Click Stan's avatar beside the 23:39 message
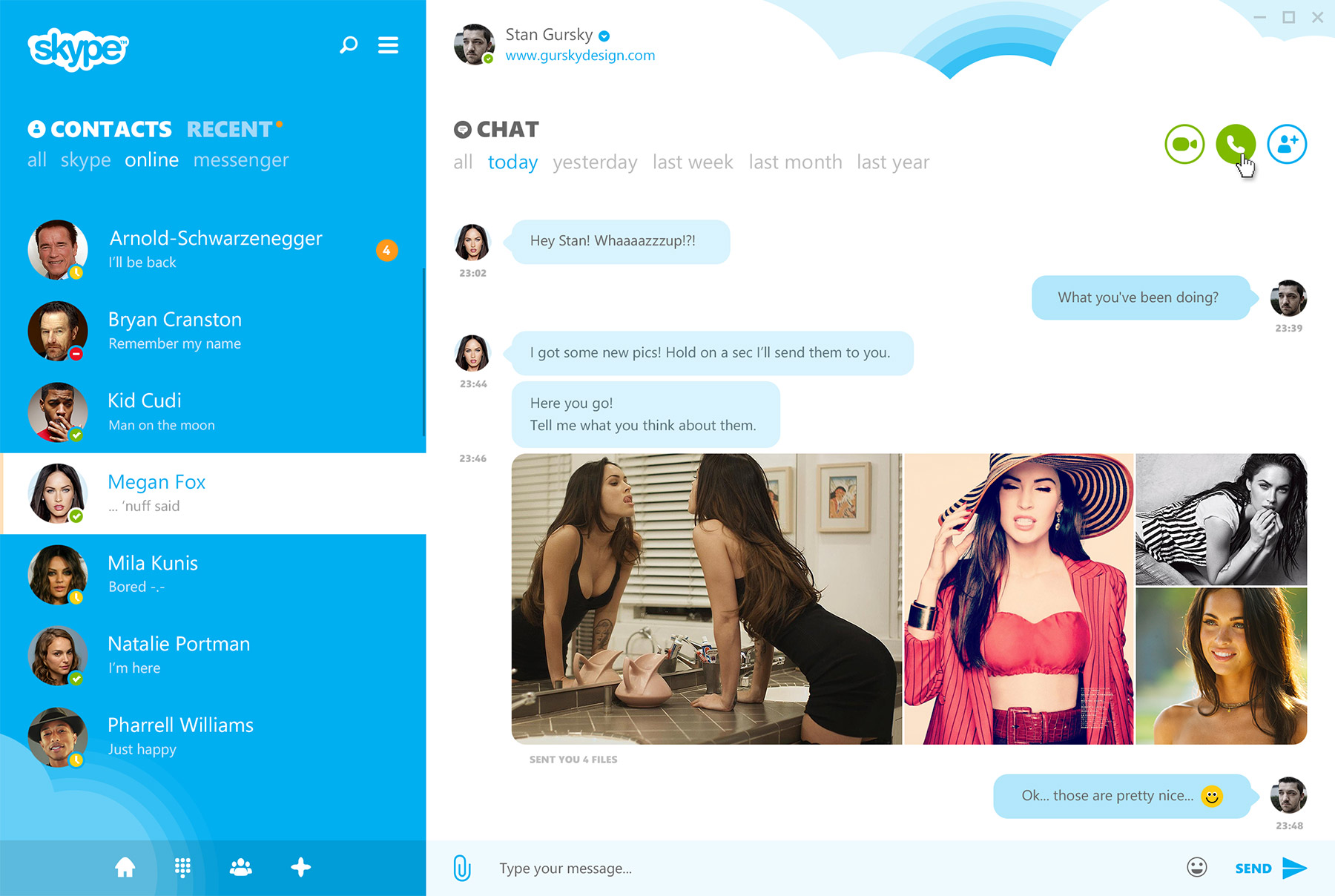The height and width of the screenshot is (896, 1335). pos(1288,298)
